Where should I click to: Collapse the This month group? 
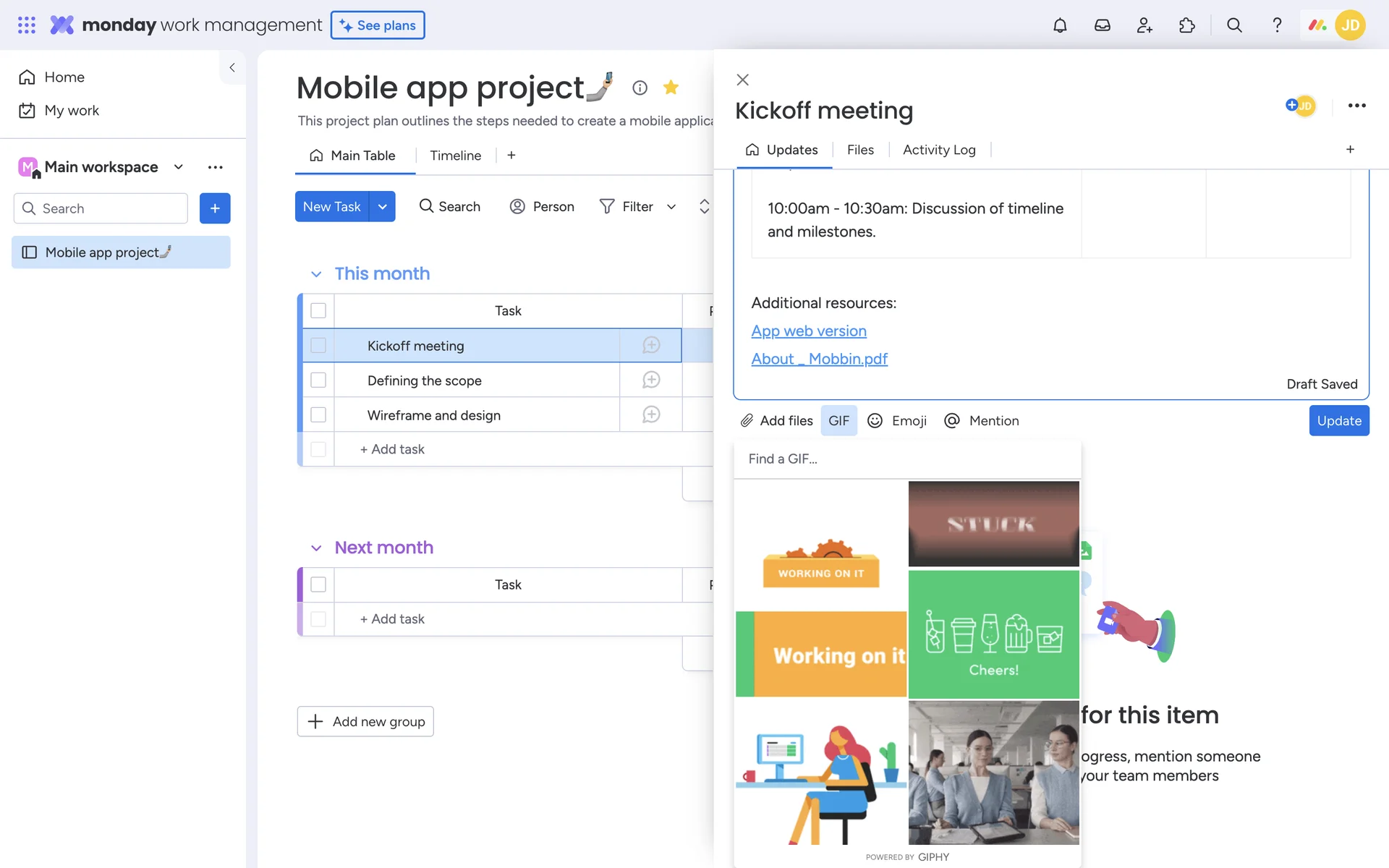tap(316, 274)
